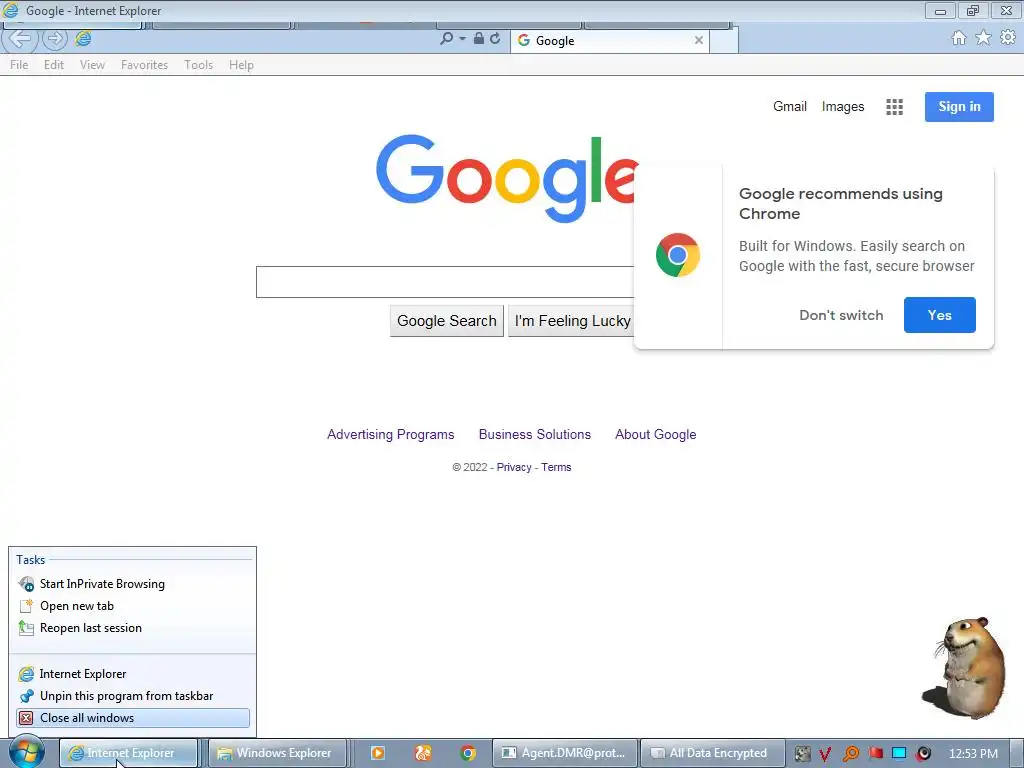Go to the home page via house icon
The image size is (1024, 768).
(959, 38)
